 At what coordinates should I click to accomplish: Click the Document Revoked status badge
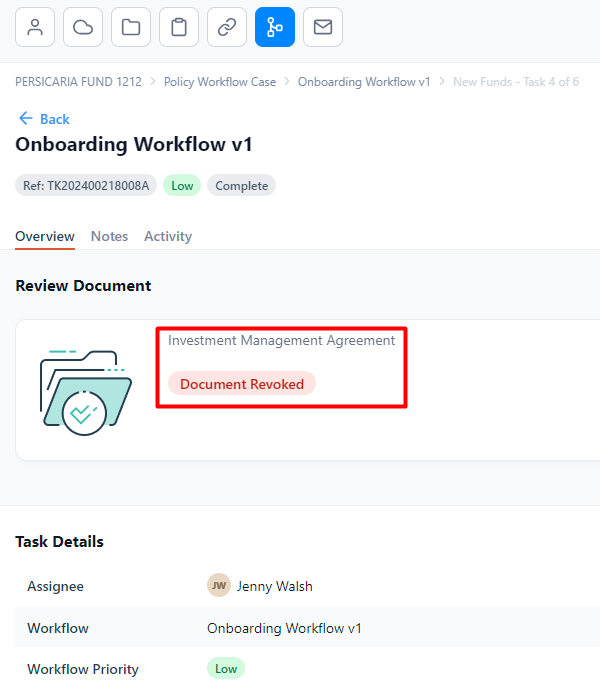point(242,384)
